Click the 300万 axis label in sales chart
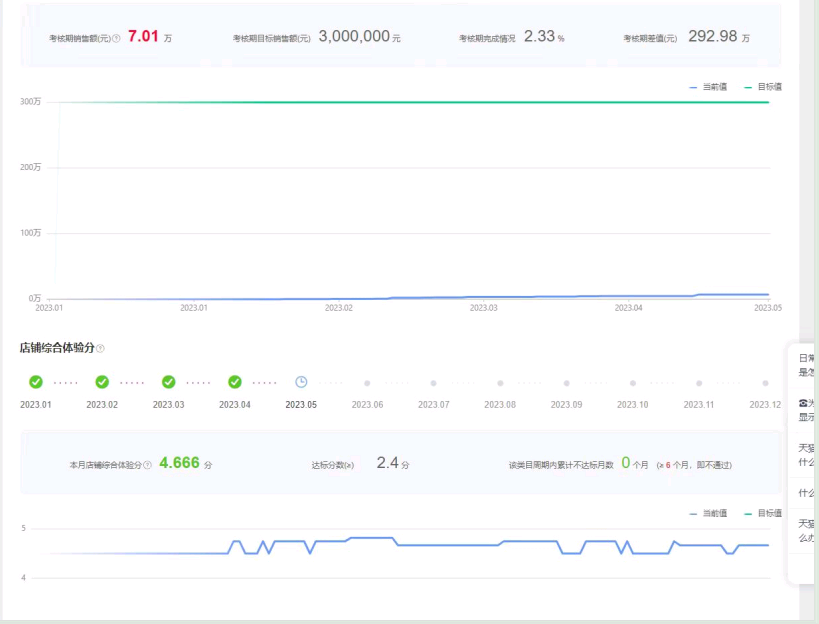Screen dimensions: 819x624 pyautogui.click(x=30, y=102)
